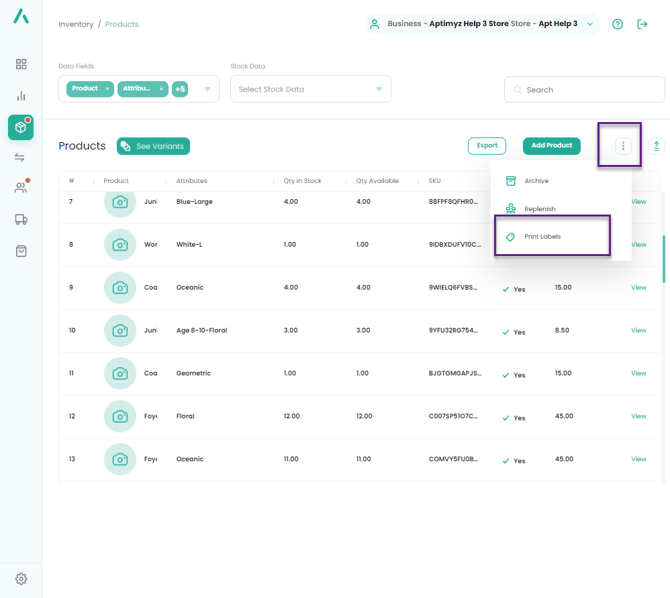The image size is (670, 598).
Task: Click into the Search input field
Action: pos(590,89)
